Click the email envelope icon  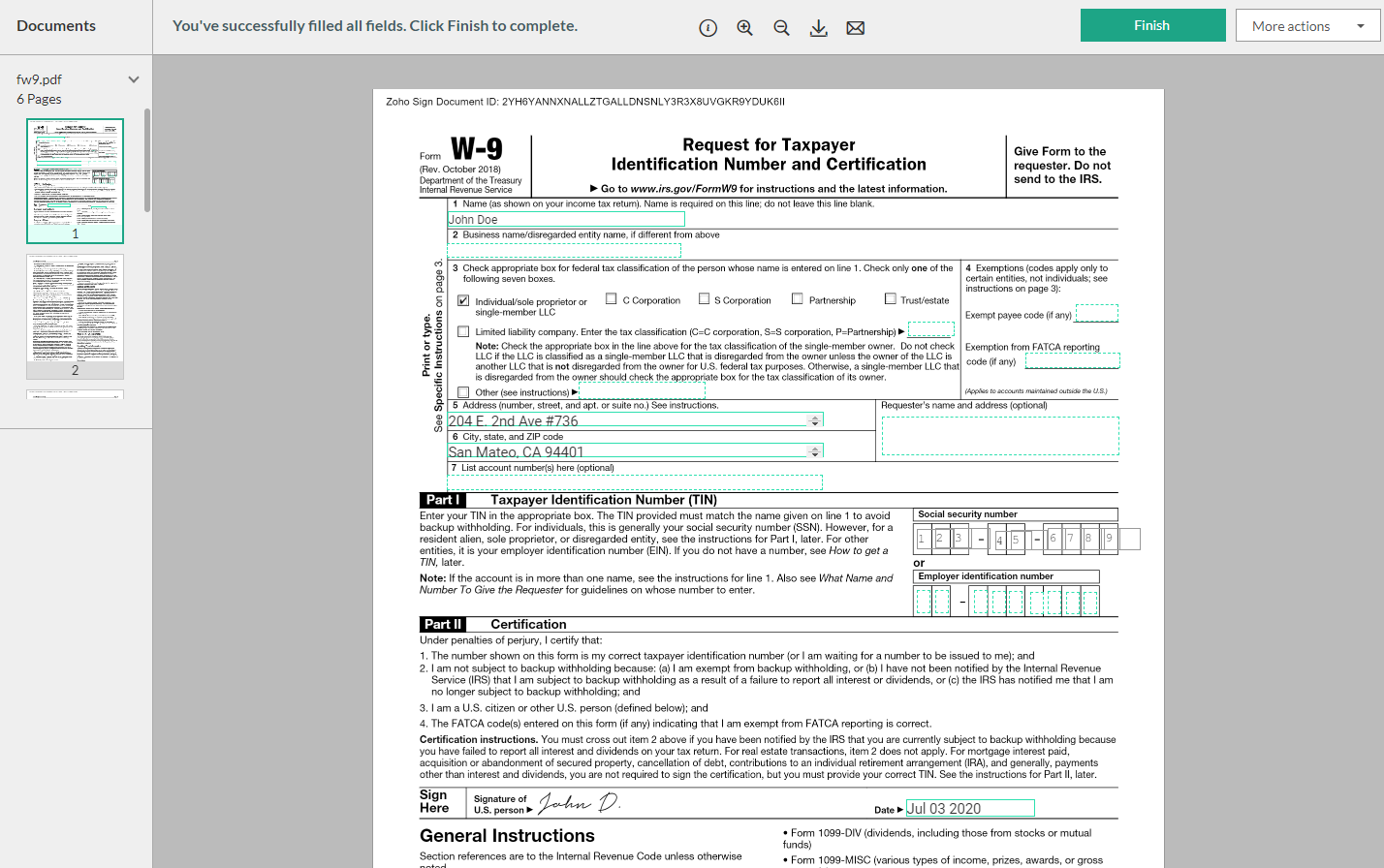click(x=855, y=28)
